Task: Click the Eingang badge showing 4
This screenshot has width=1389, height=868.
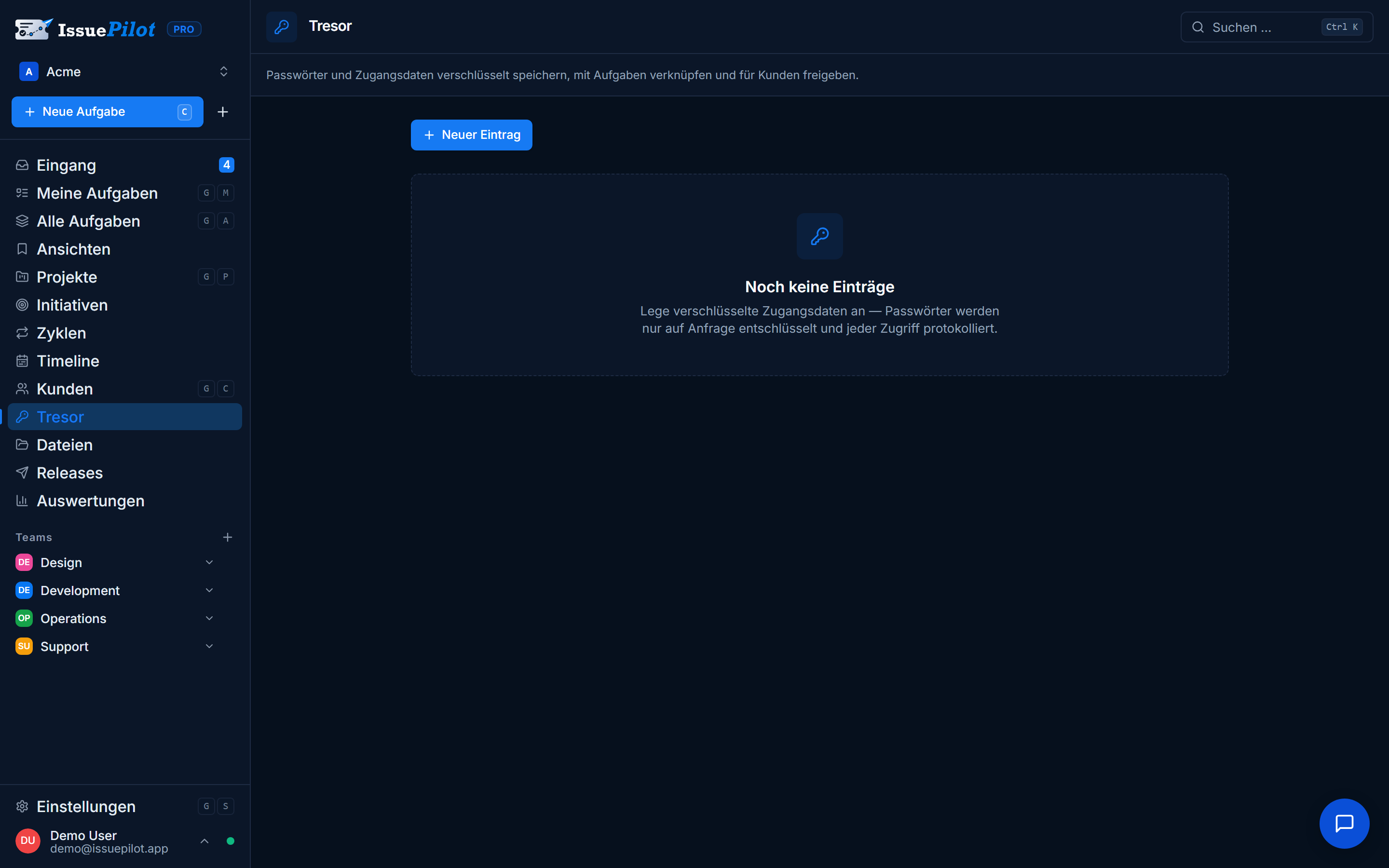Action: [x=226, y=165]
